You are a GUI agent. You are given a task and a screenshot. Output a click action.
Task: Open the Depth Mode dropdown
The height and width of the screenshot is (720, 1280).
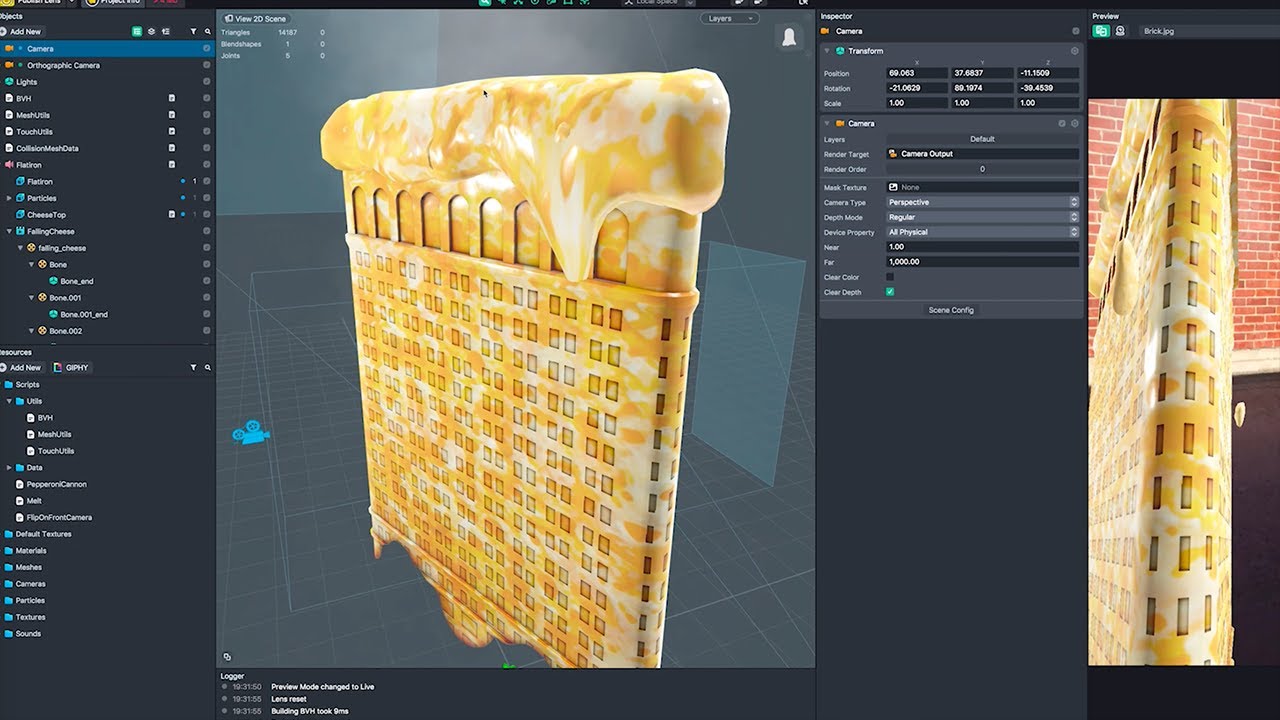[982, 217]
